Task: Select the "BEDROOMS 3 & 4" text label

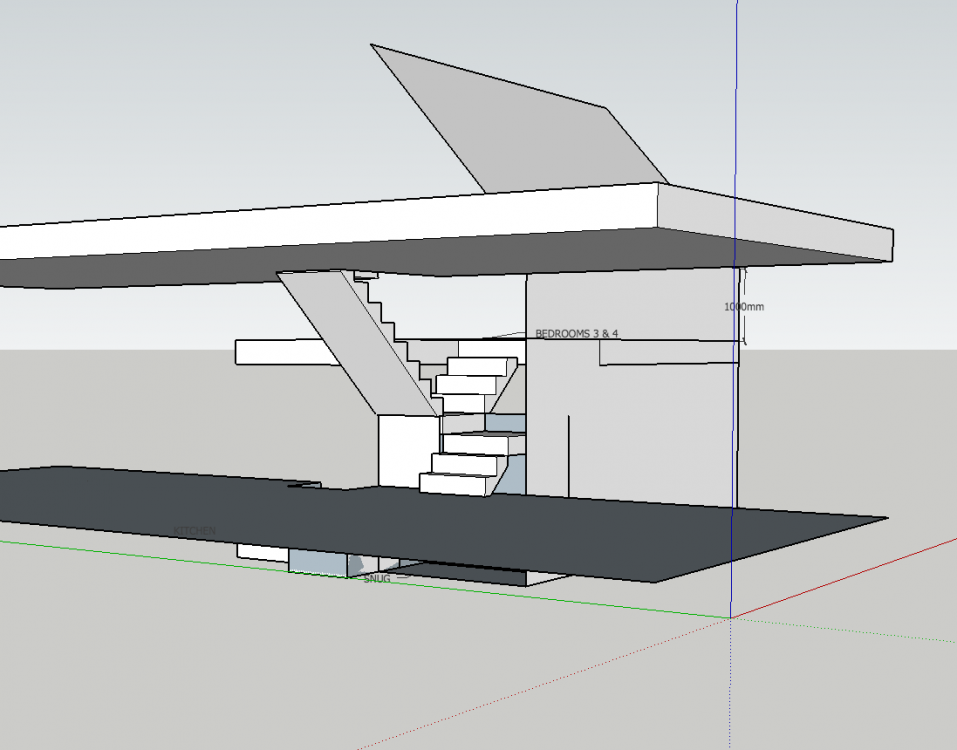Action: [577, 334]
